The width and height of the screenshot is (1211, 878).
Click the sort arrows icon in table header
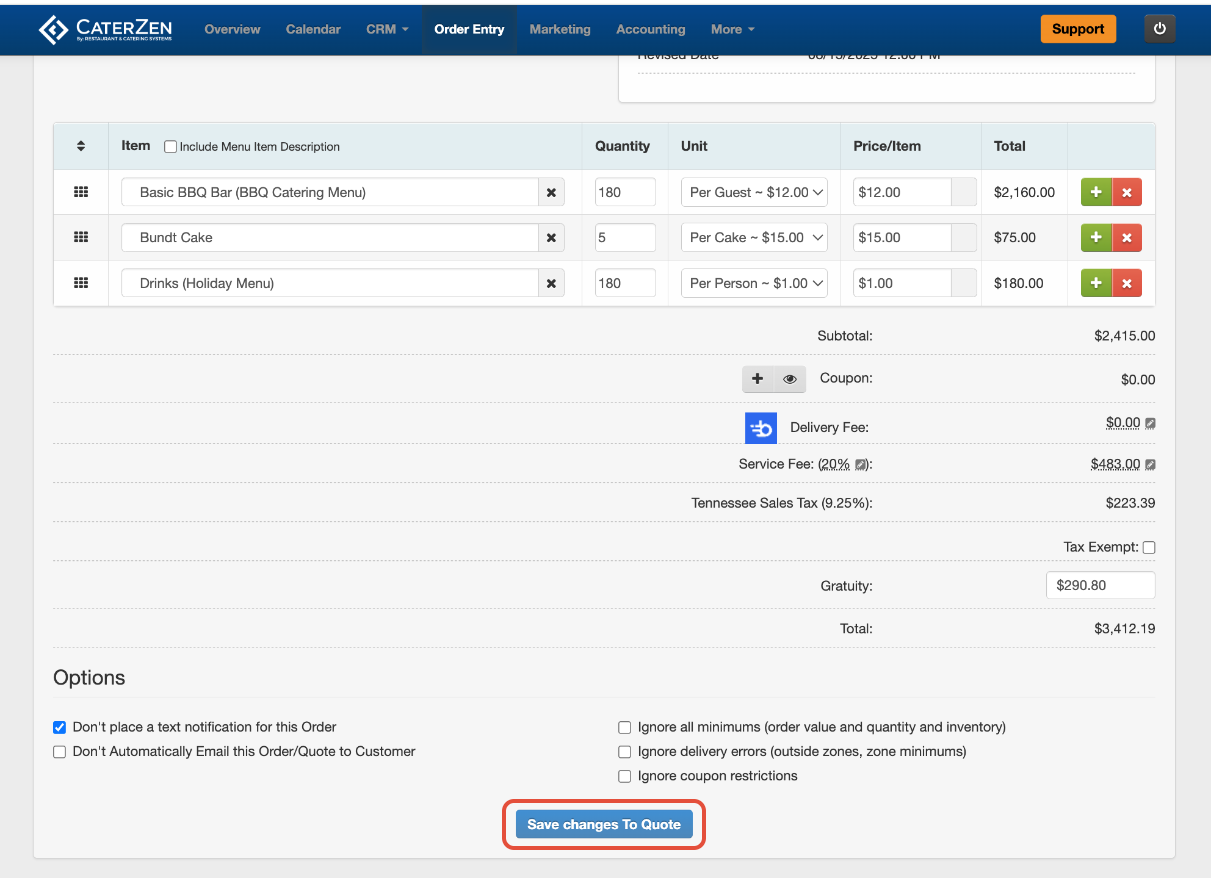pos(81,146)
